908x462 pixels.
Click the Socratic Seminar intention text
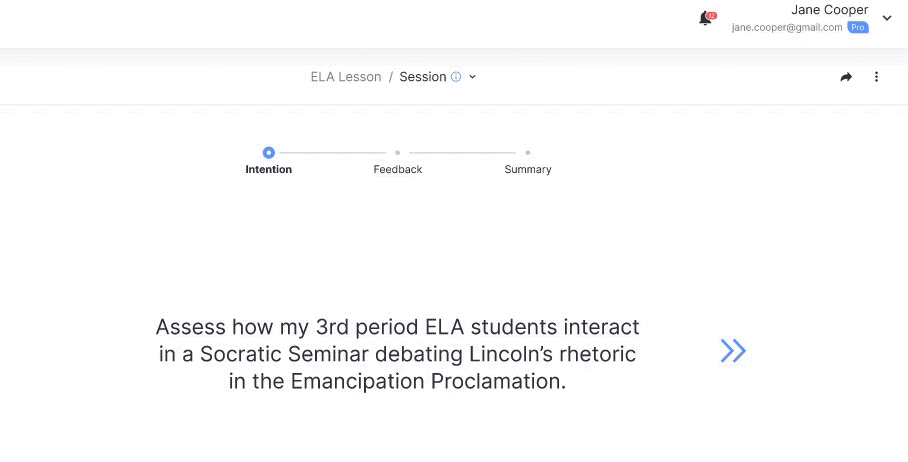coord(397,354)
